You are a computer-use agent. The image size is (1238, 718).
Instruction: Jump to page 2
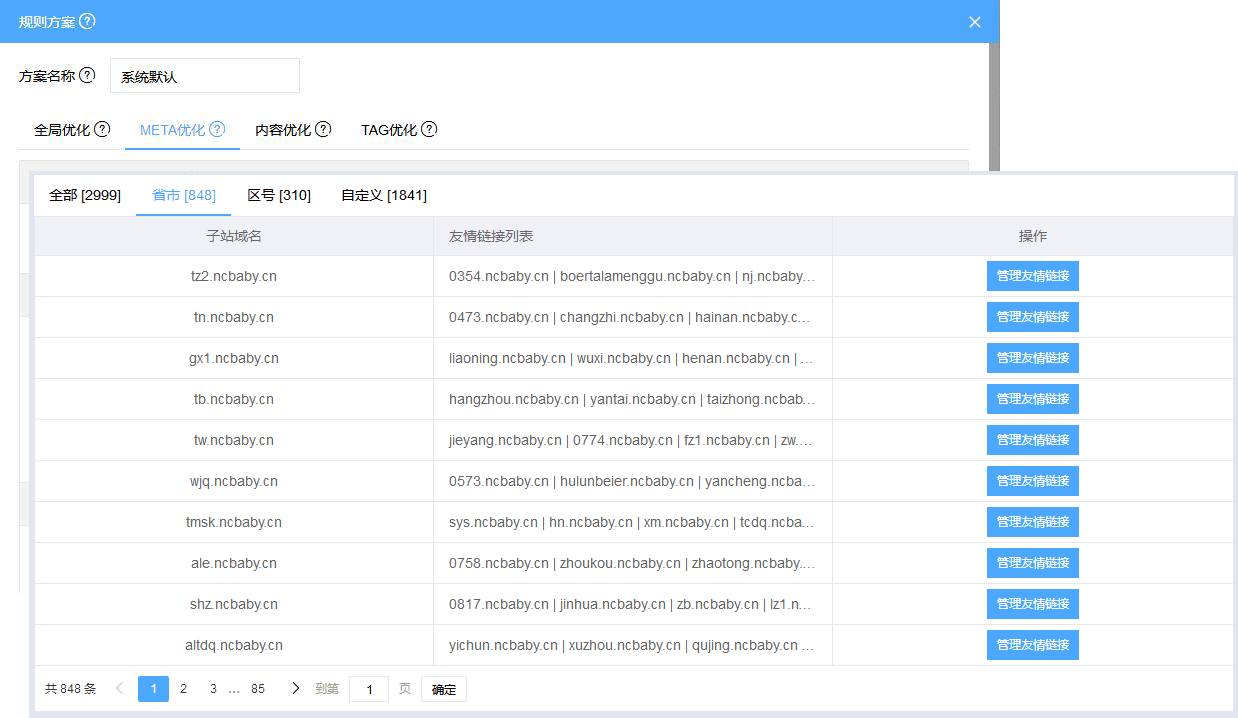point(183,689)
